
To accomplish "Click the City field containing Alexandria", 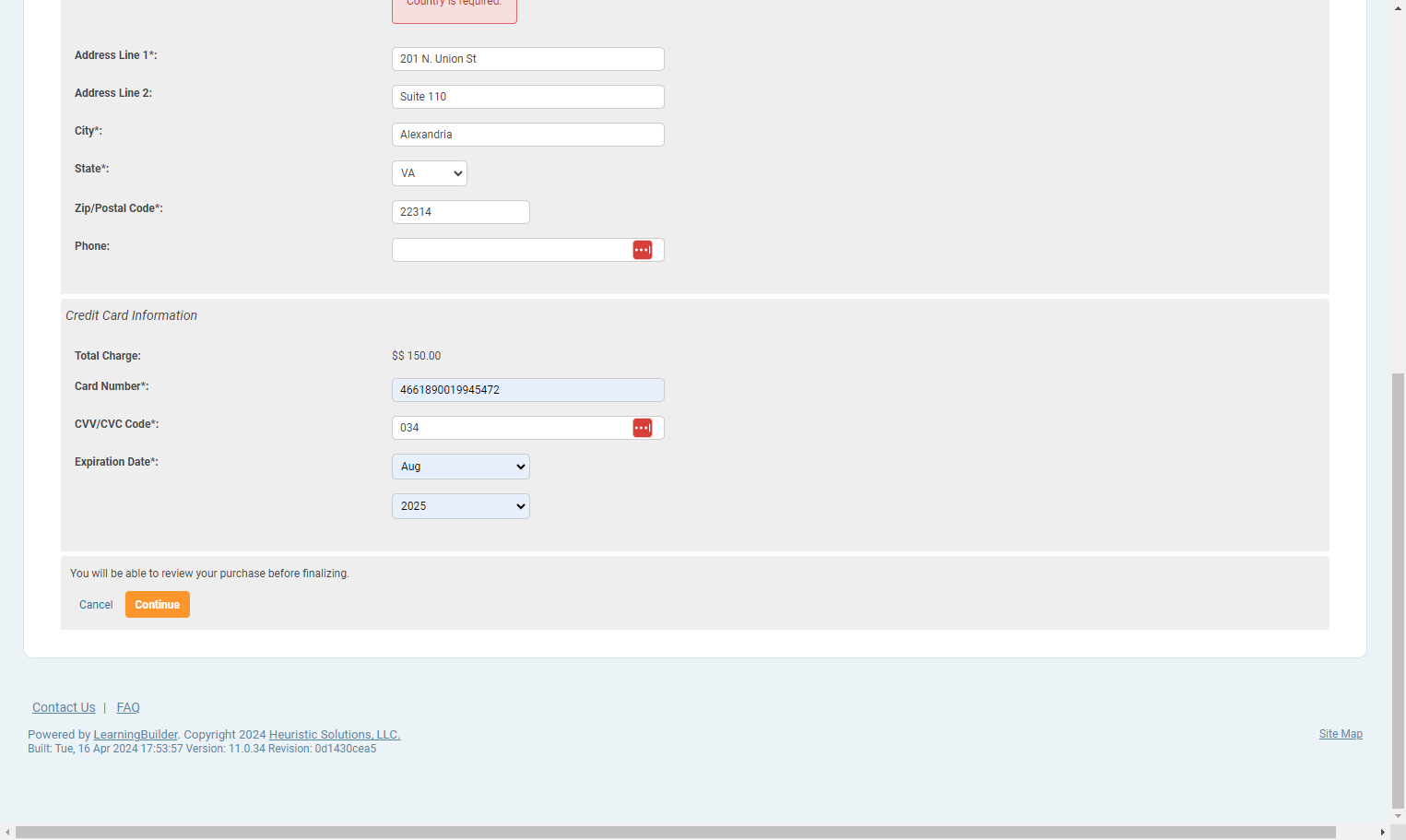I will [x=528, y=135].
